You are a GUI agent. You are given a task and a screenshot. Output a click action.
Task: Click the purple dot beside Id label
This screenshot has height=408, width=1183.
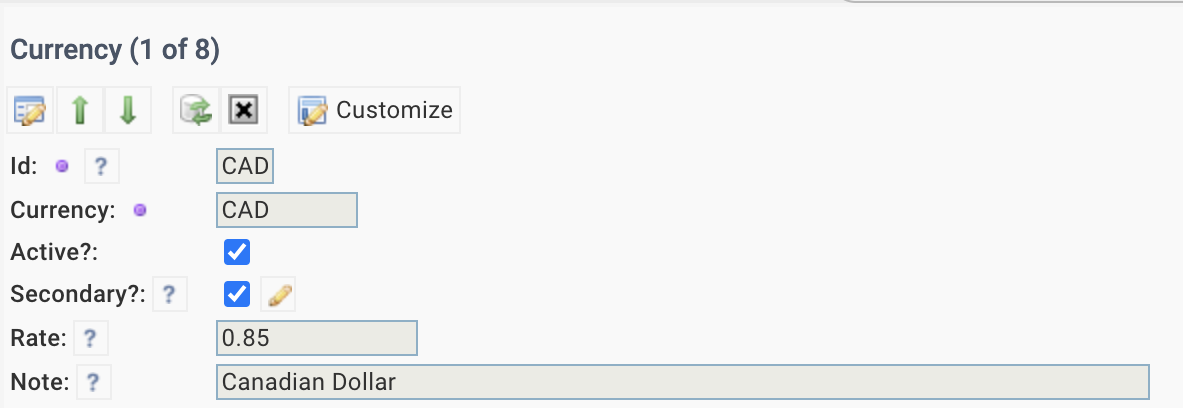(62, 166)
